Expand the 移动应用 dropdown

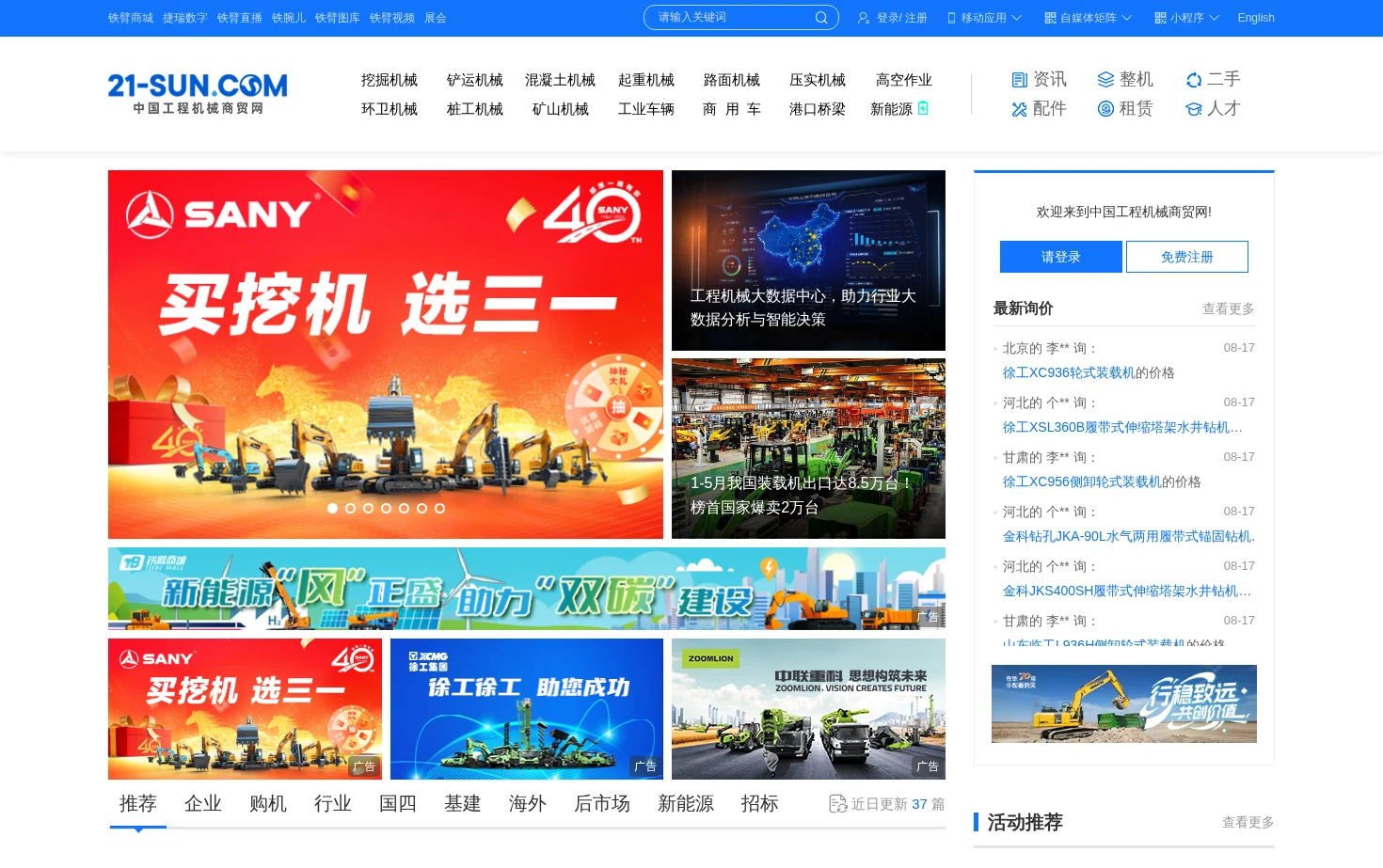tap(1016, 18)
